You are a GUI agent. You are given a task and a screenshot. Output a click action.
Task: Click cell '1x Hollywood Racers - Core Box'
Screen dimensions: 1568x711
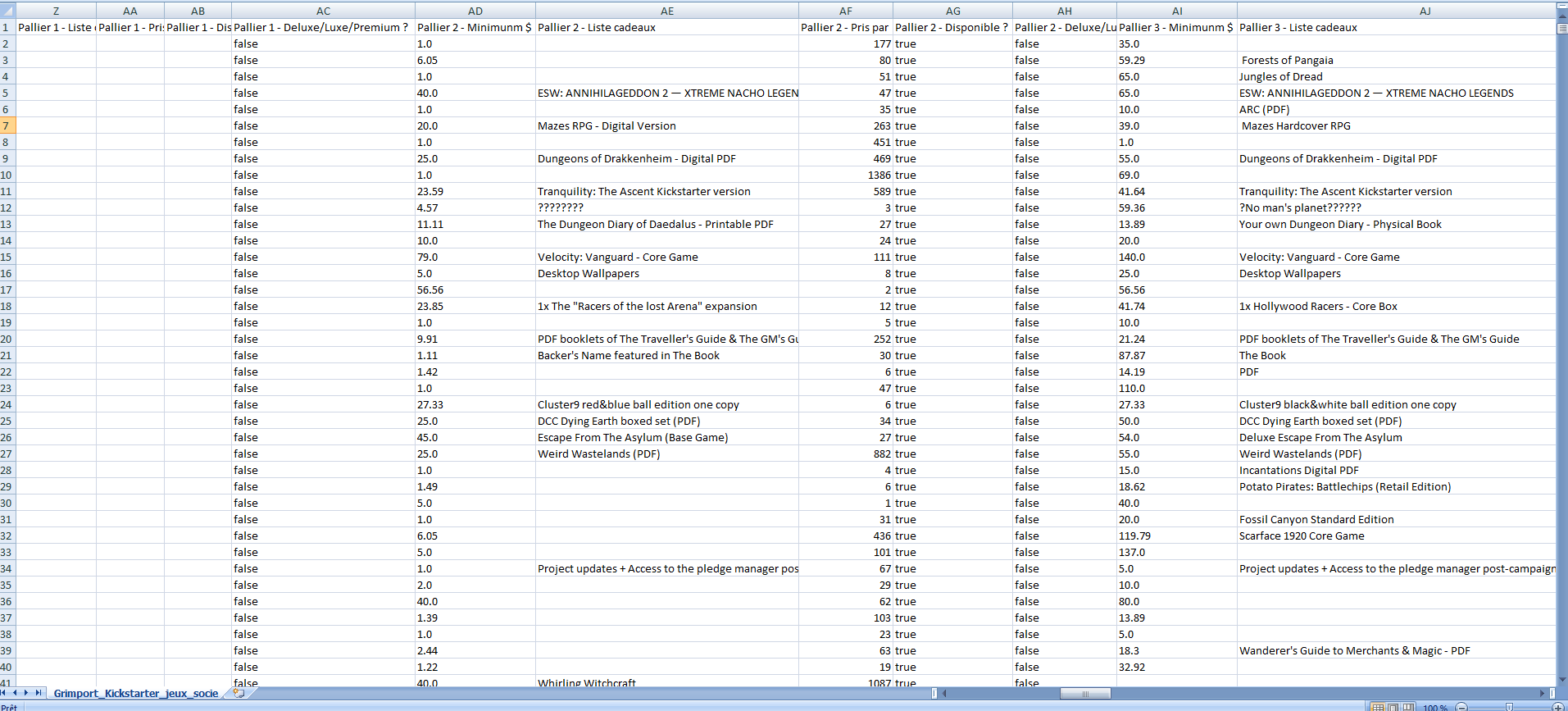pyautogui.click(x=1396, y=306)
